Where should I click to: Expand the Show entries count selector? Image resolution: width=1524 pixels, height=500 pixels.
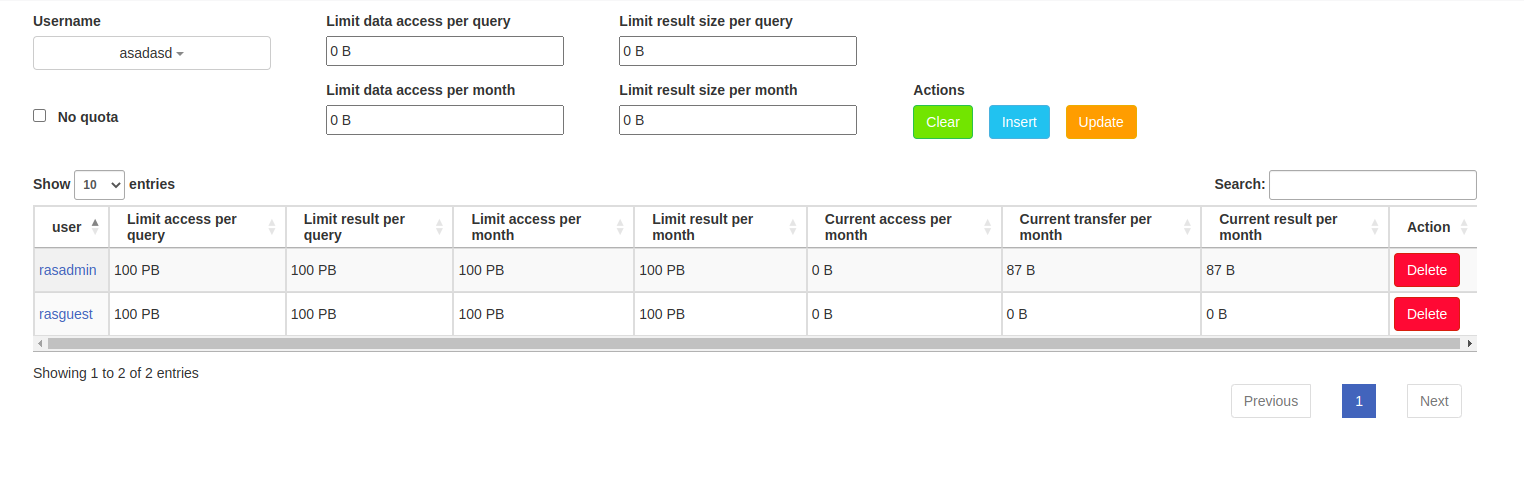click(99, 185)
